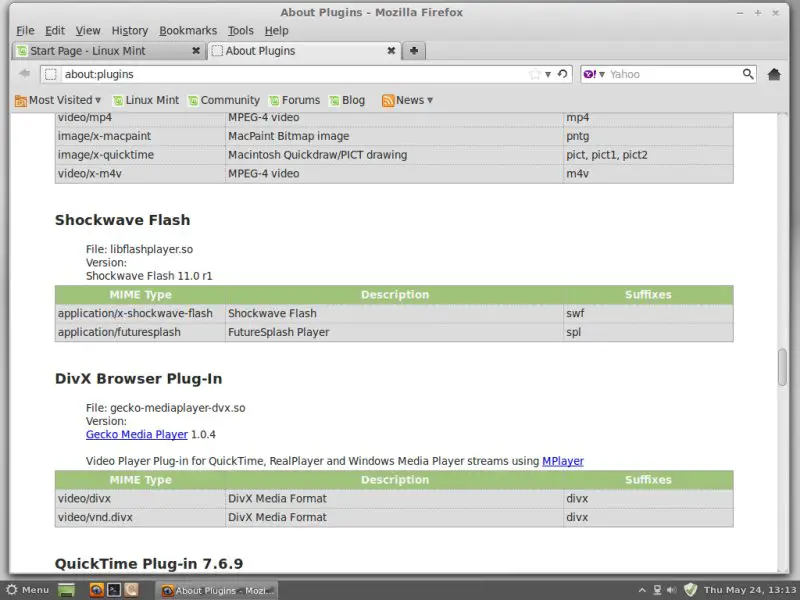This screenshot has height=600, width=800.
Task: Click the Yahoo search engine icon
Action: pyautogui.click(x=589, y=74)
